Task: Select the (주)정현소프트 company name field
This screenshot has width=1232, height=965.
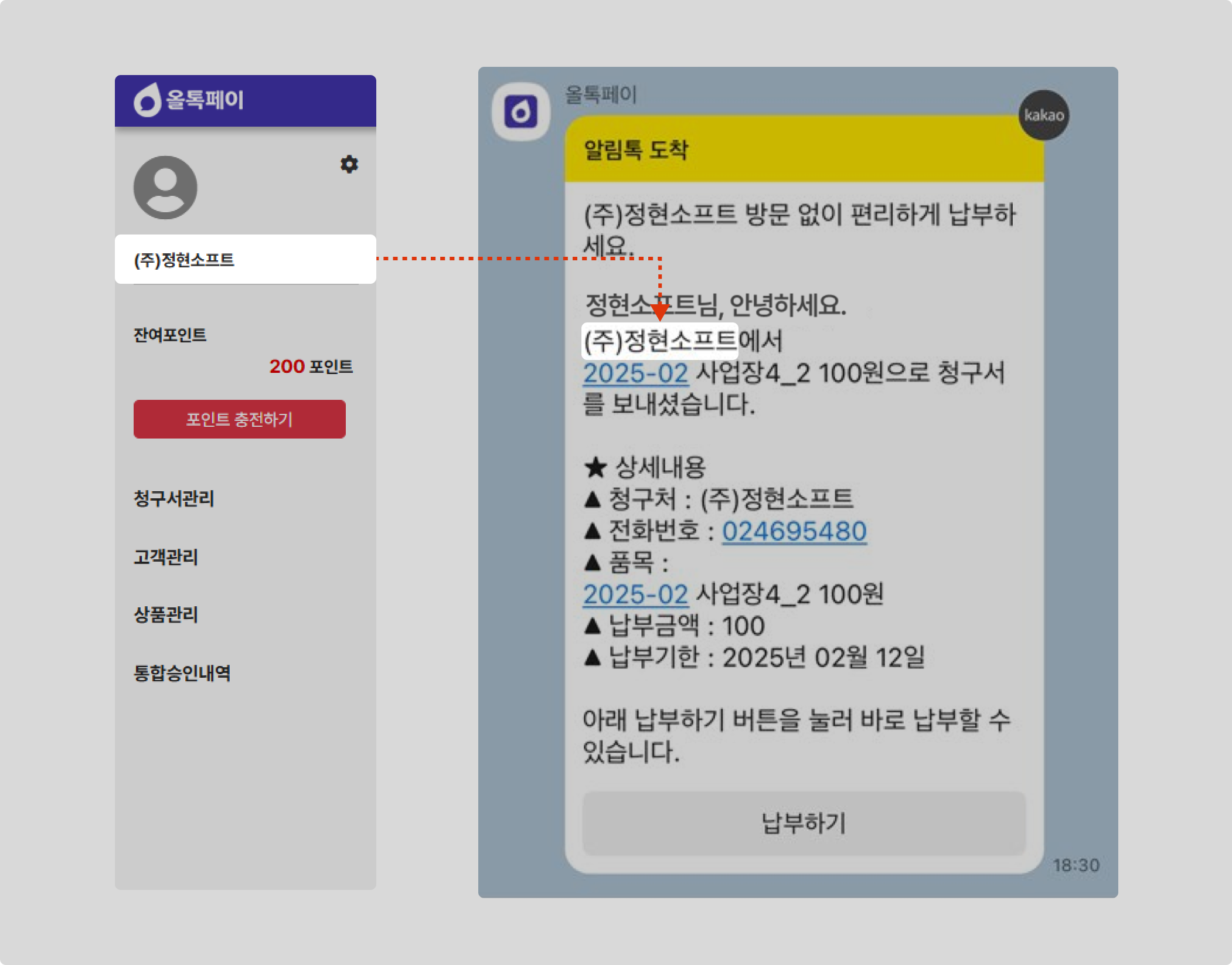Action: pyautogui.click(x=245, y=259)
